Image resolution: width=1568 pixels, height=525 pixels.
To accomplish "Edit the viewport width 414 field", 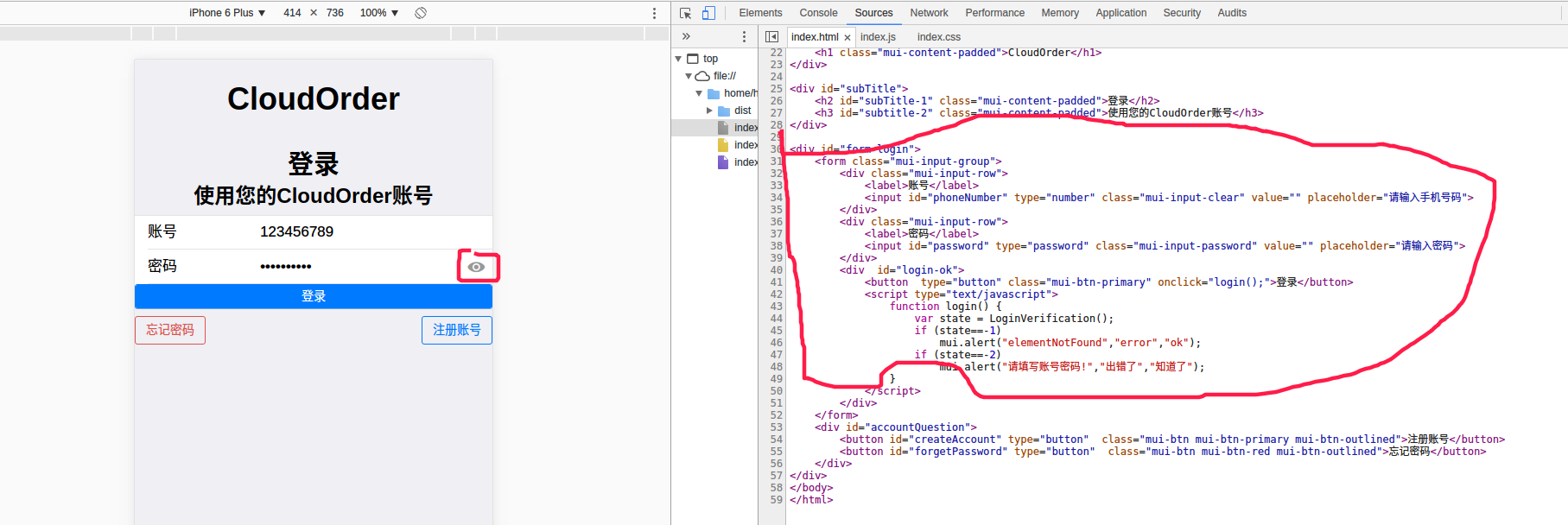I will pos(292,13).
